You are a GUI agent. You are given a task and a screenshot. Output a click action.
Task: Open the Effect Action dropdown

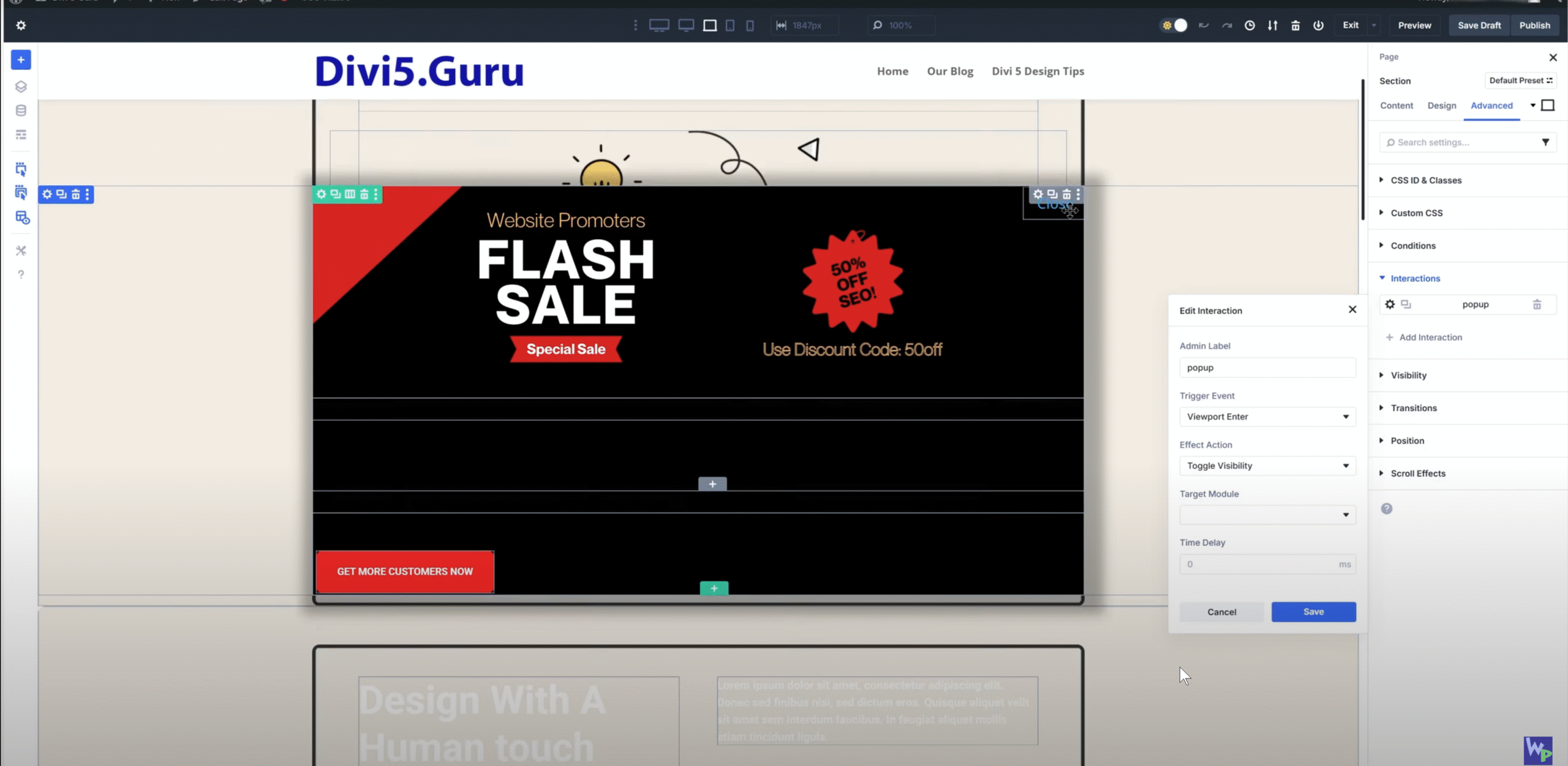pyautogui.click(x=1267, y=466)
